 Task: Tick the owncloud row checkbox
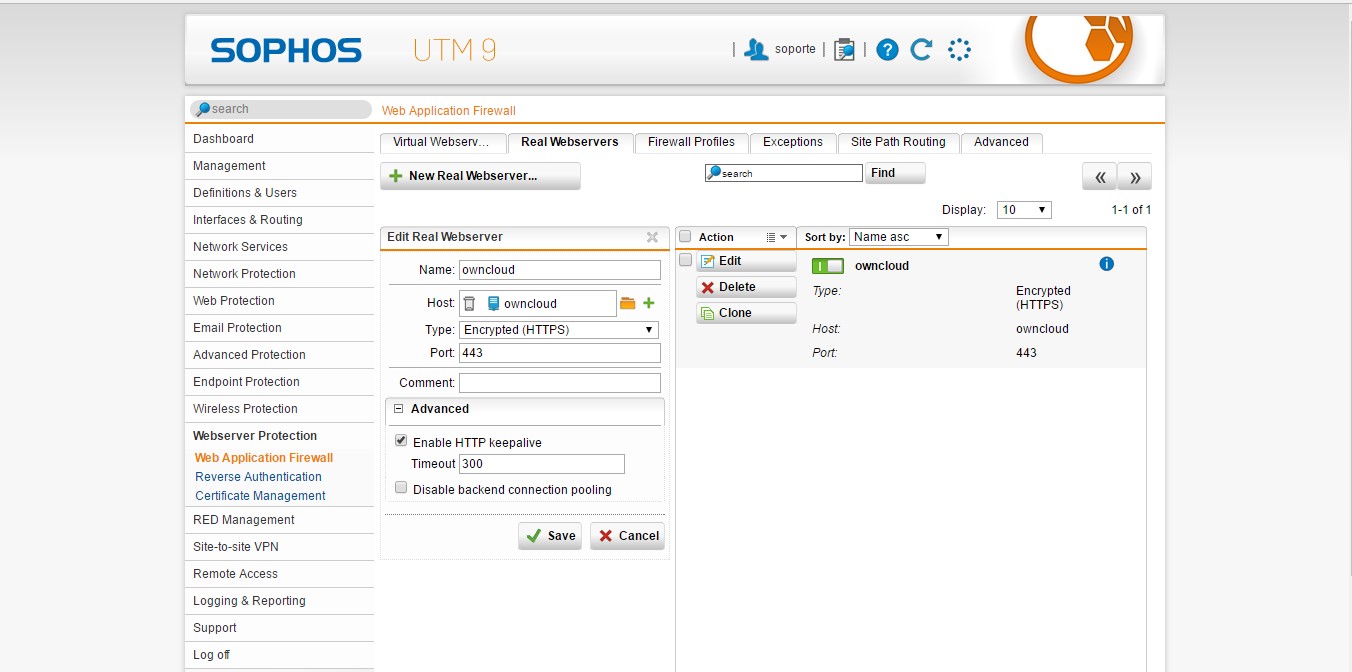coord(685,260)
